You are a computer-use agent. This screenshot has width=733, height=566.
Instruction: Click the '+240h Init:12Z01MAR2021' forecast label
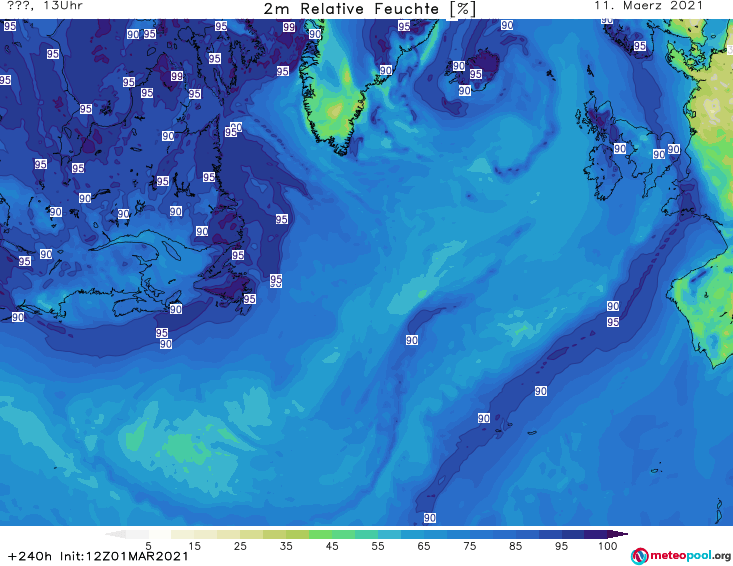coord(98,556)
